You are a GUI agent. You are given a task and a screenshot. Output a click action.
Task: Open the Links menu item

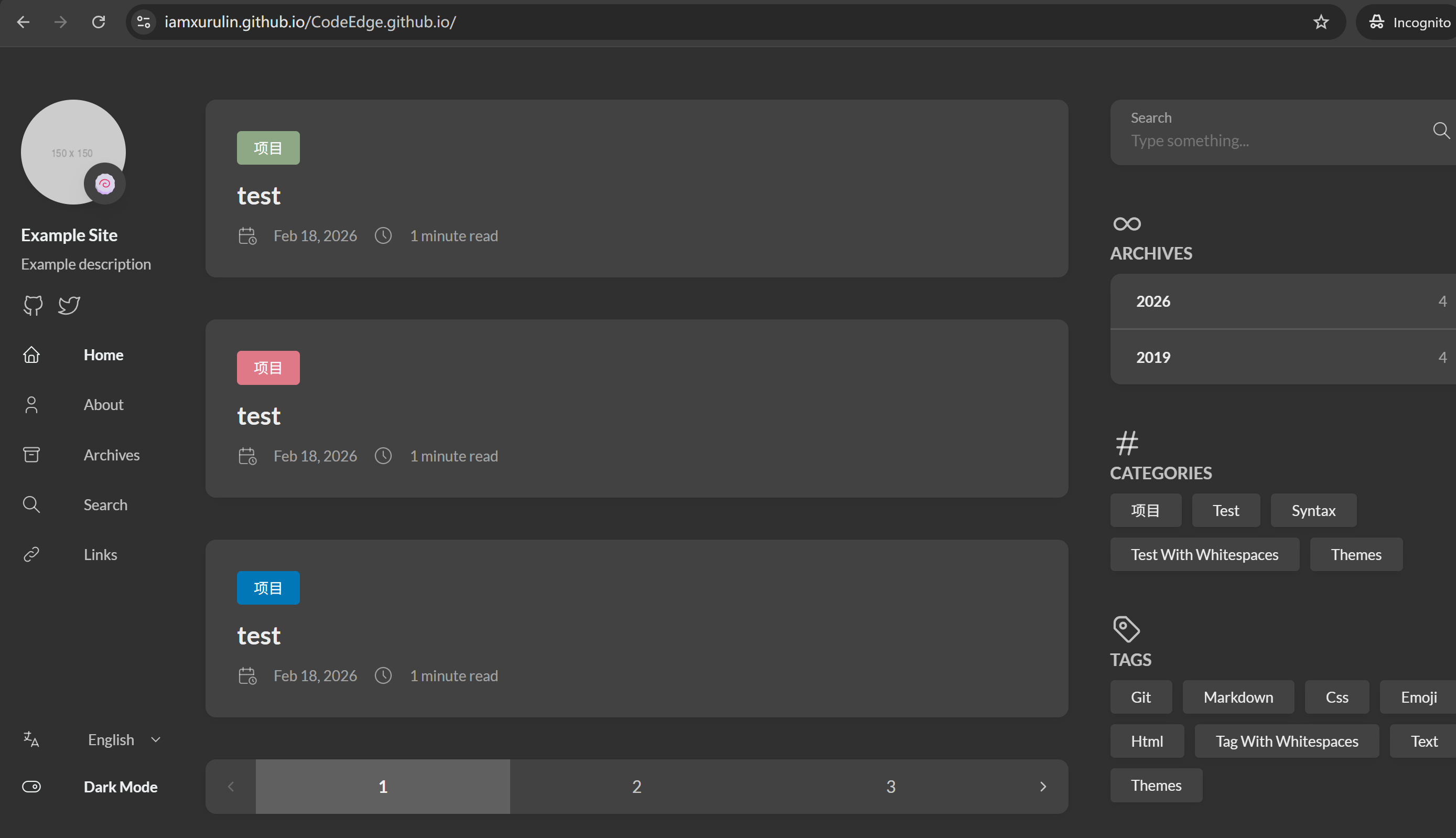coord(100,554)
